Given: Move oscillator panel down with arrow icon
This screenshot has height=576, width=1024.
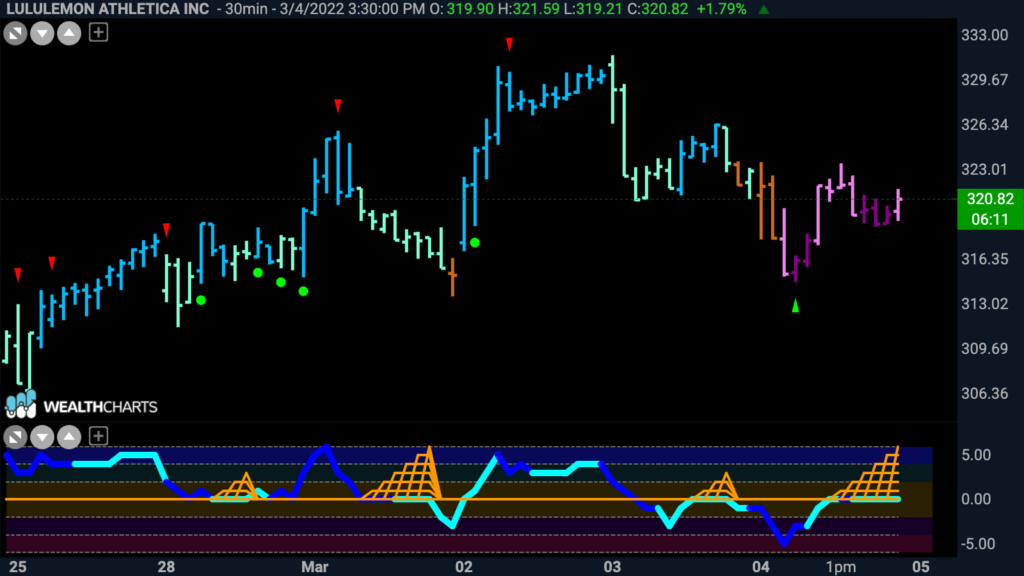Looking at the screenshot, I should point(42,436).
